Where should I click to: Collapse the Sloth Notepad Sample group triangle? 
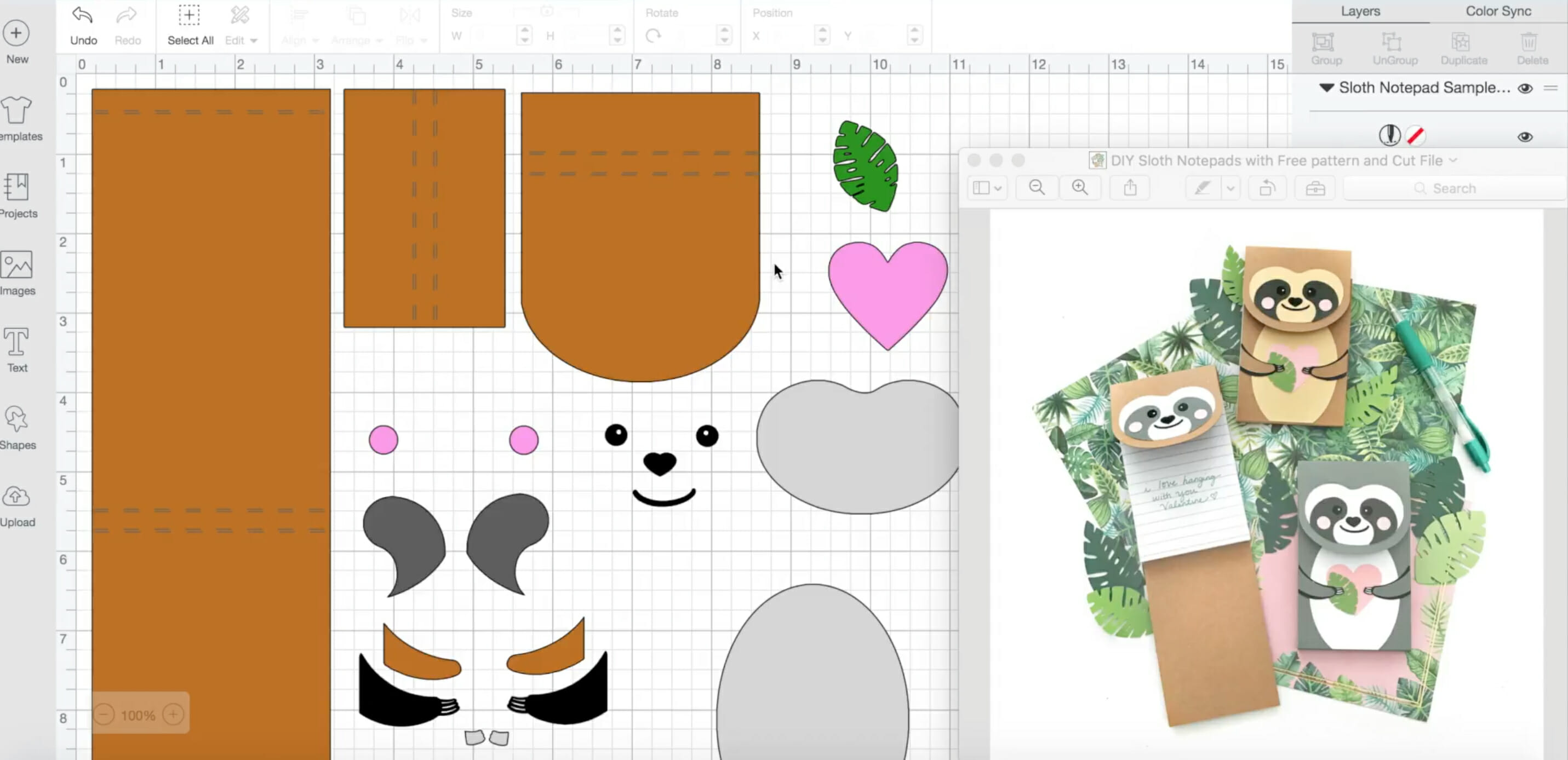(x=1326, y=88)
